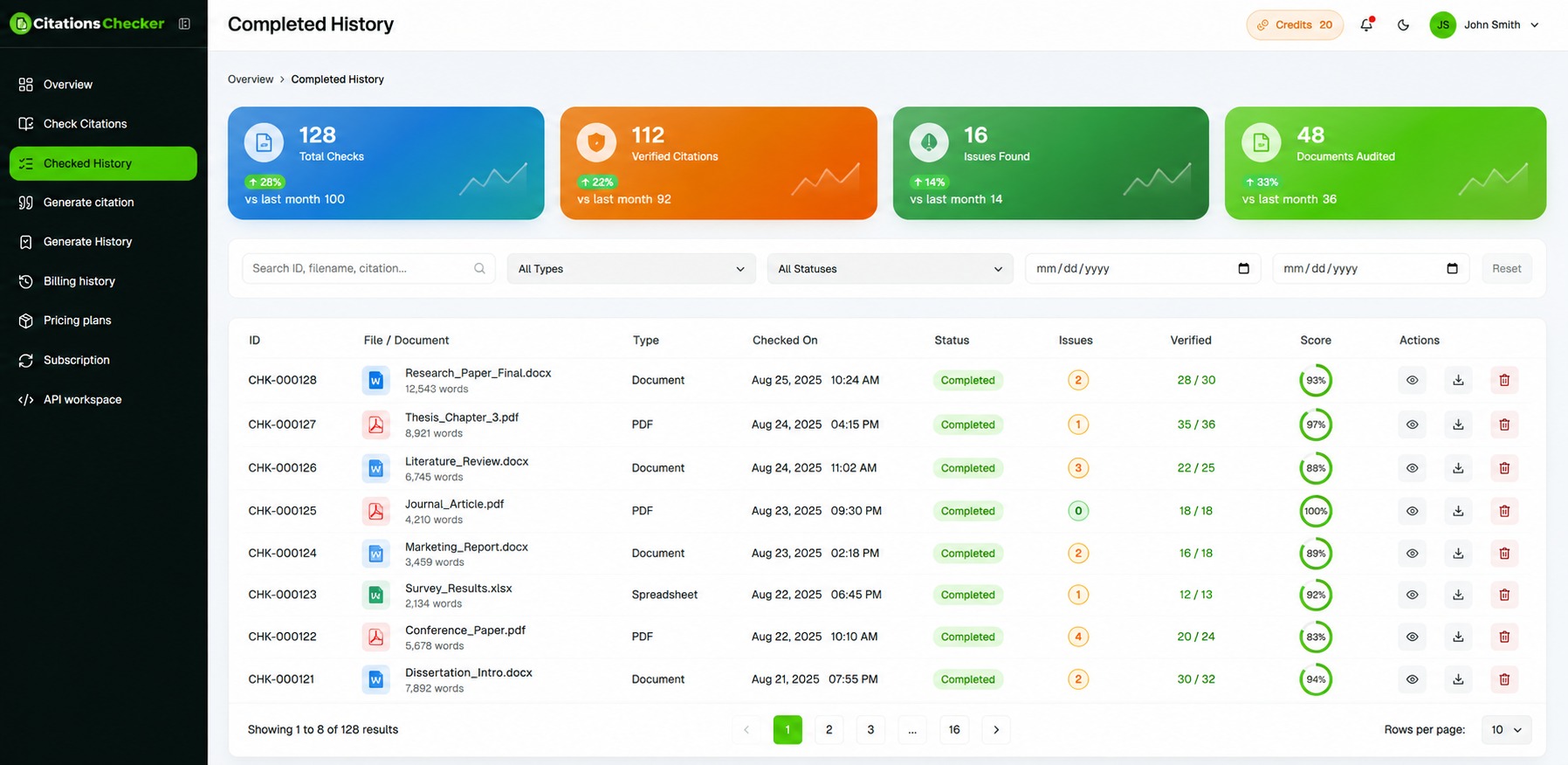Sort by Checked On column header

pos(785,341)
